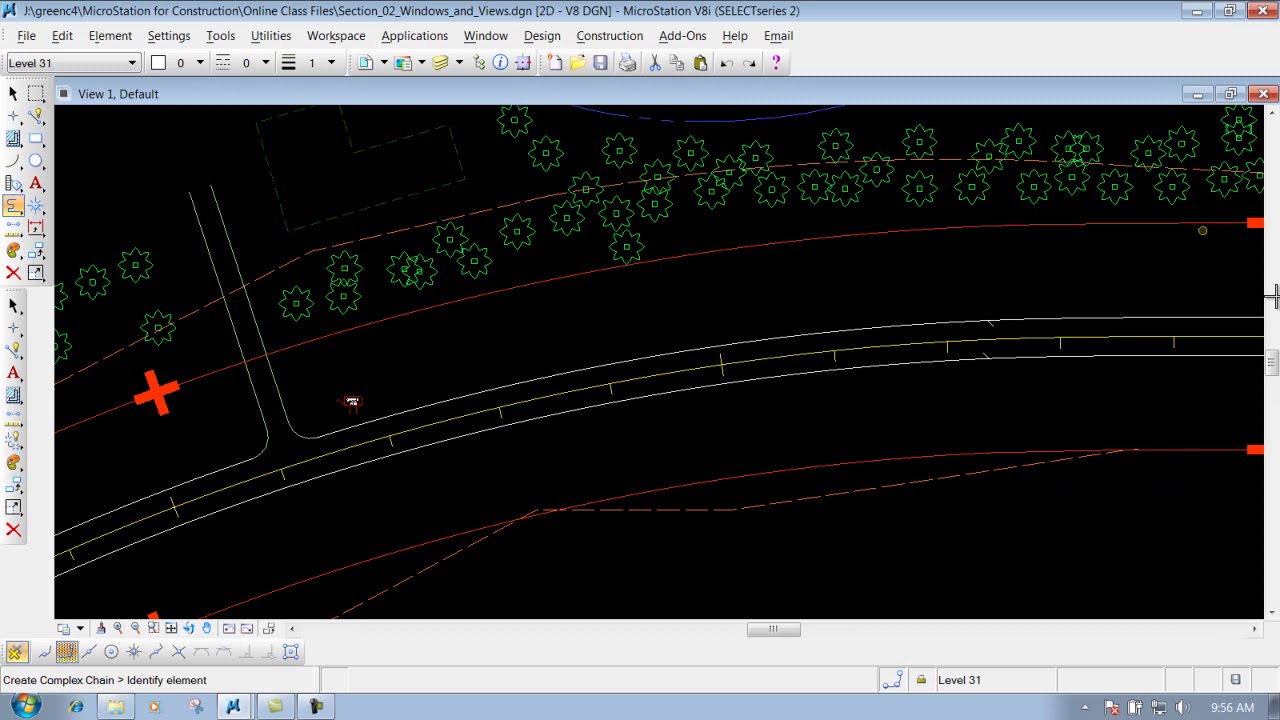Click the Pan View hand tool
The image size is (1280, 720).
tap(207, 628)
